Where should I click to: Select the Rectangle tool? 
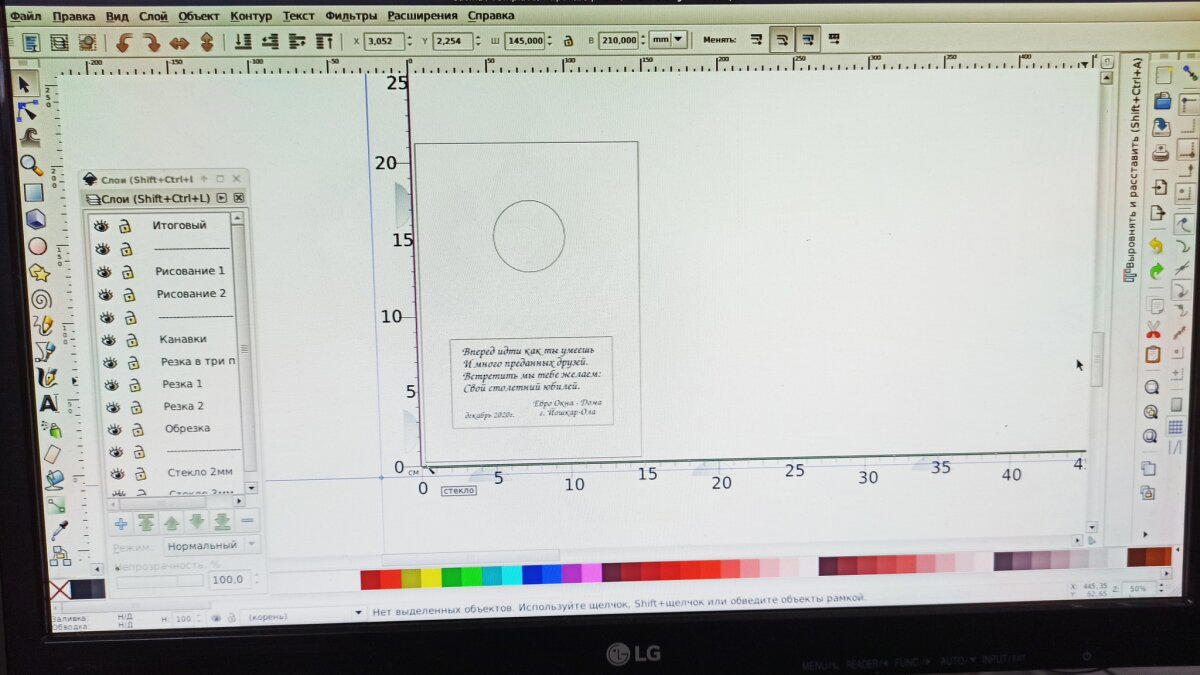click(33, 192)
